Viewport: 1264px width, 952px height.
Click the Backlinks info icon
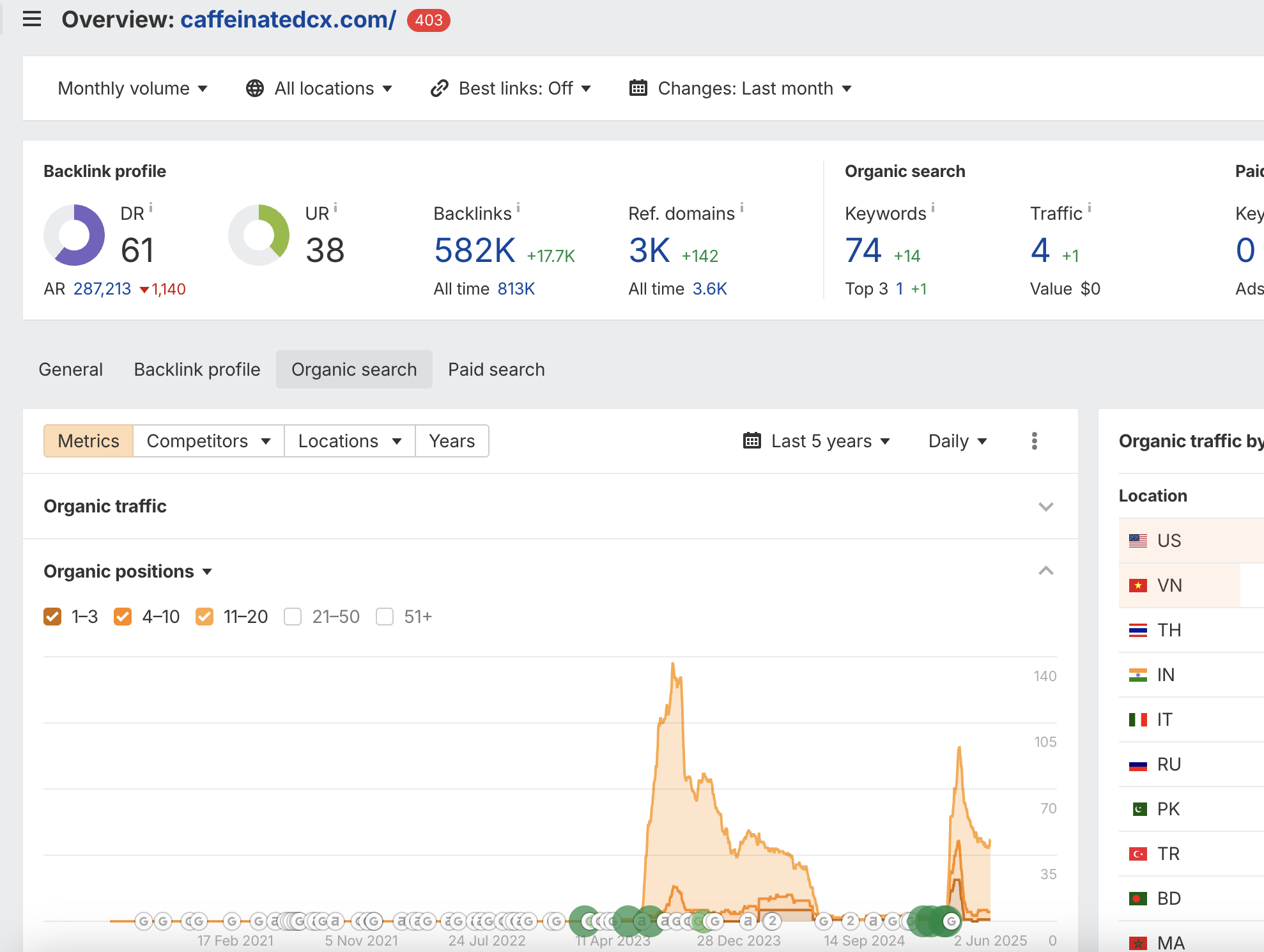518,208
